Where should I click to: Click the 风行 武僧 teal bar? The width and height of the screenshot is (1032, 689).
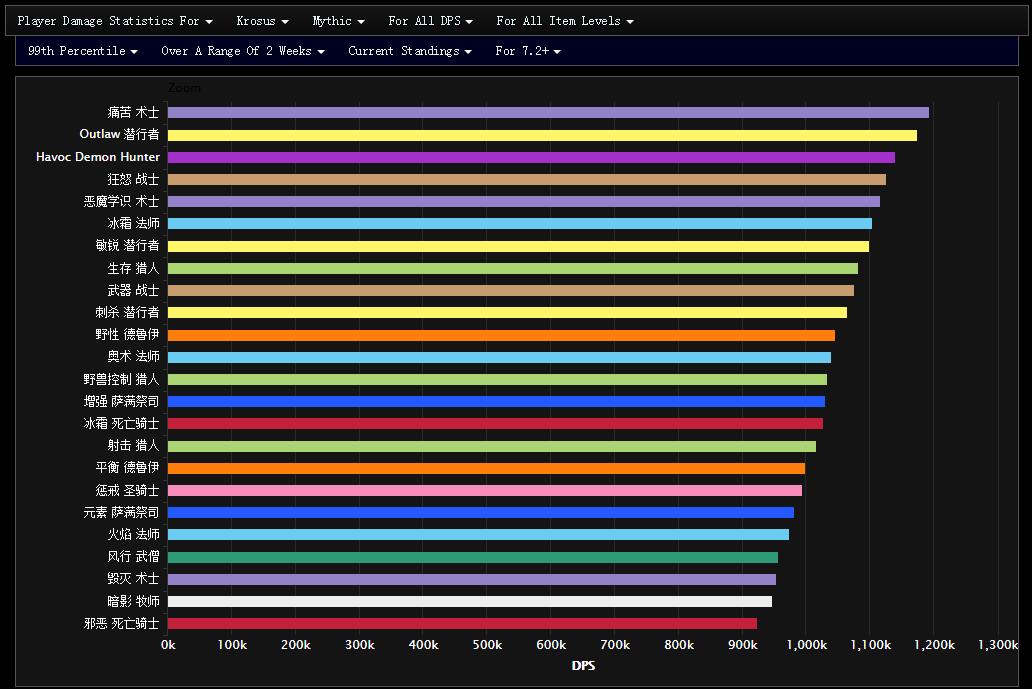[x=473, y=557]
